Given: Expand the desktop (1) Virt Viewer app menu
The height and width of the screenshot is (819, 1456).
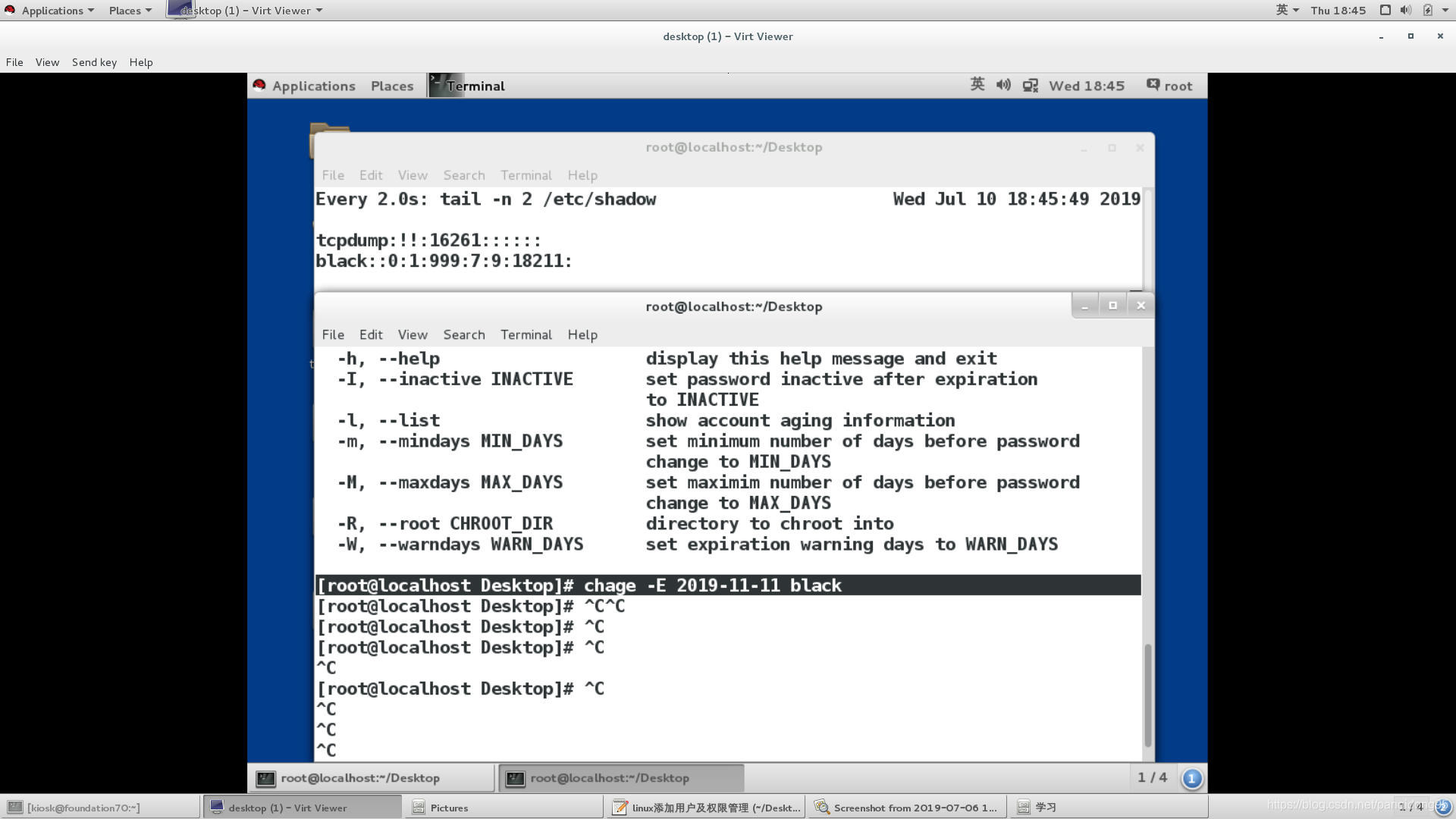Looking at the screenshot, I should (x=246, y=11).
